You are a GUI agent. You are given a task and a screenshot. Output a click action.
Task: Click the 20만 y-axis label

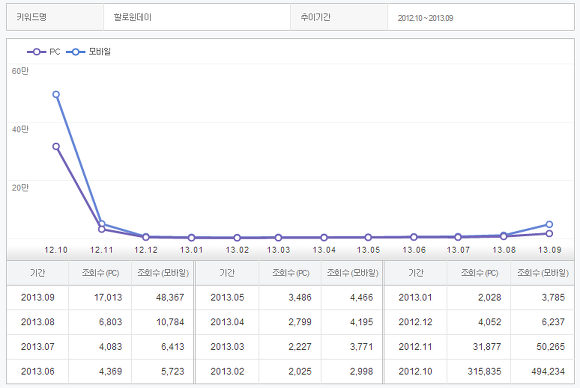(x=20, y=188)
